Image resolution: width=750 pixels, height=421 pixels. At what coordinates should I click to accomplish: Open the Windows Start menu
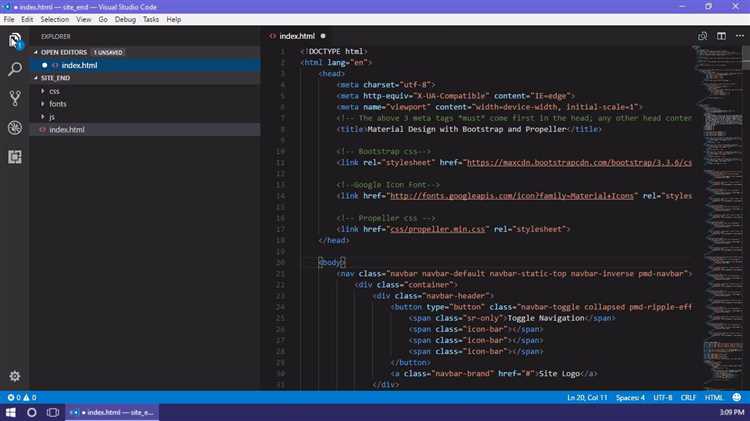11,412
